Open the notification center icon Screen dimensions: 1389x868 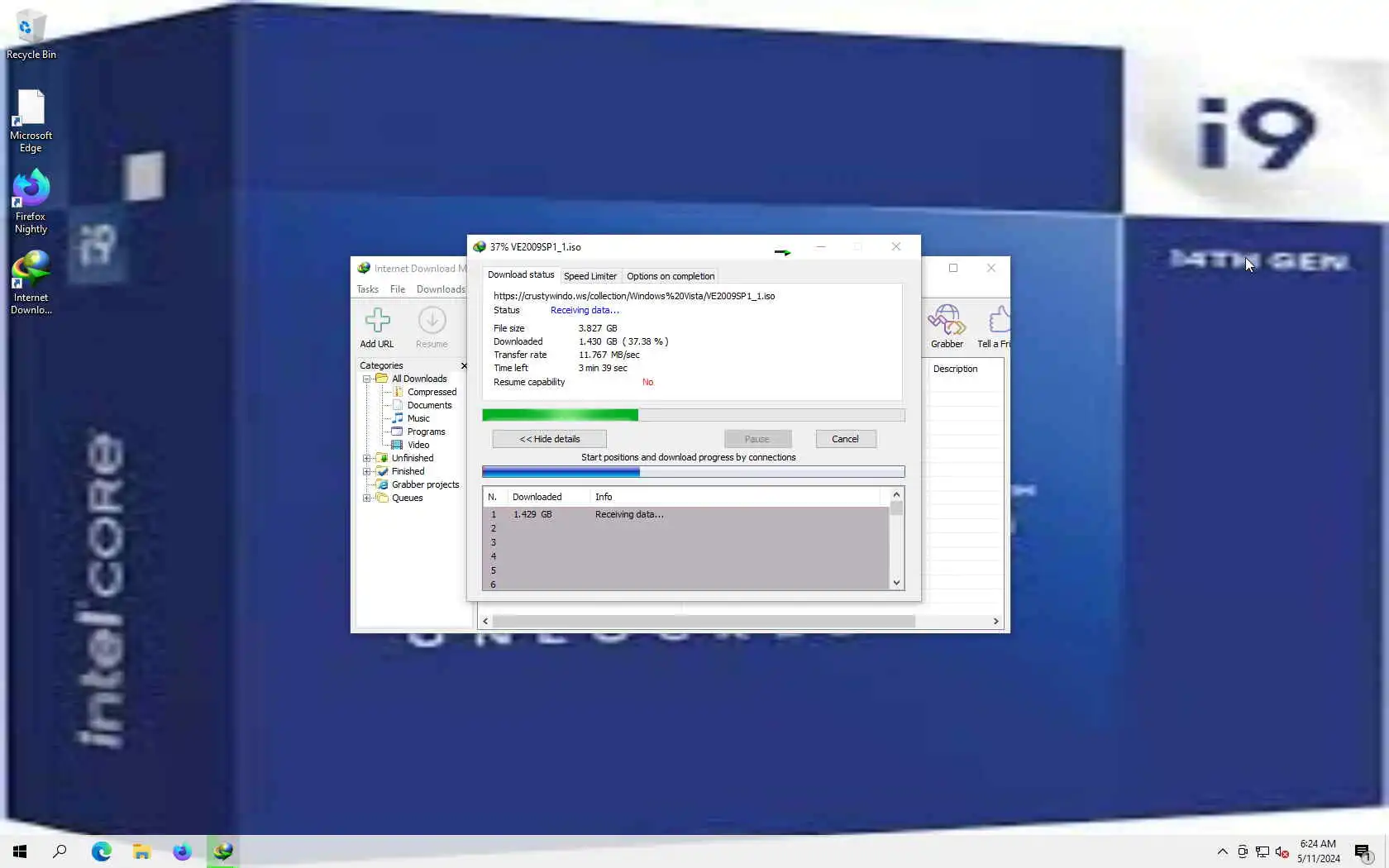point(1363,851)
